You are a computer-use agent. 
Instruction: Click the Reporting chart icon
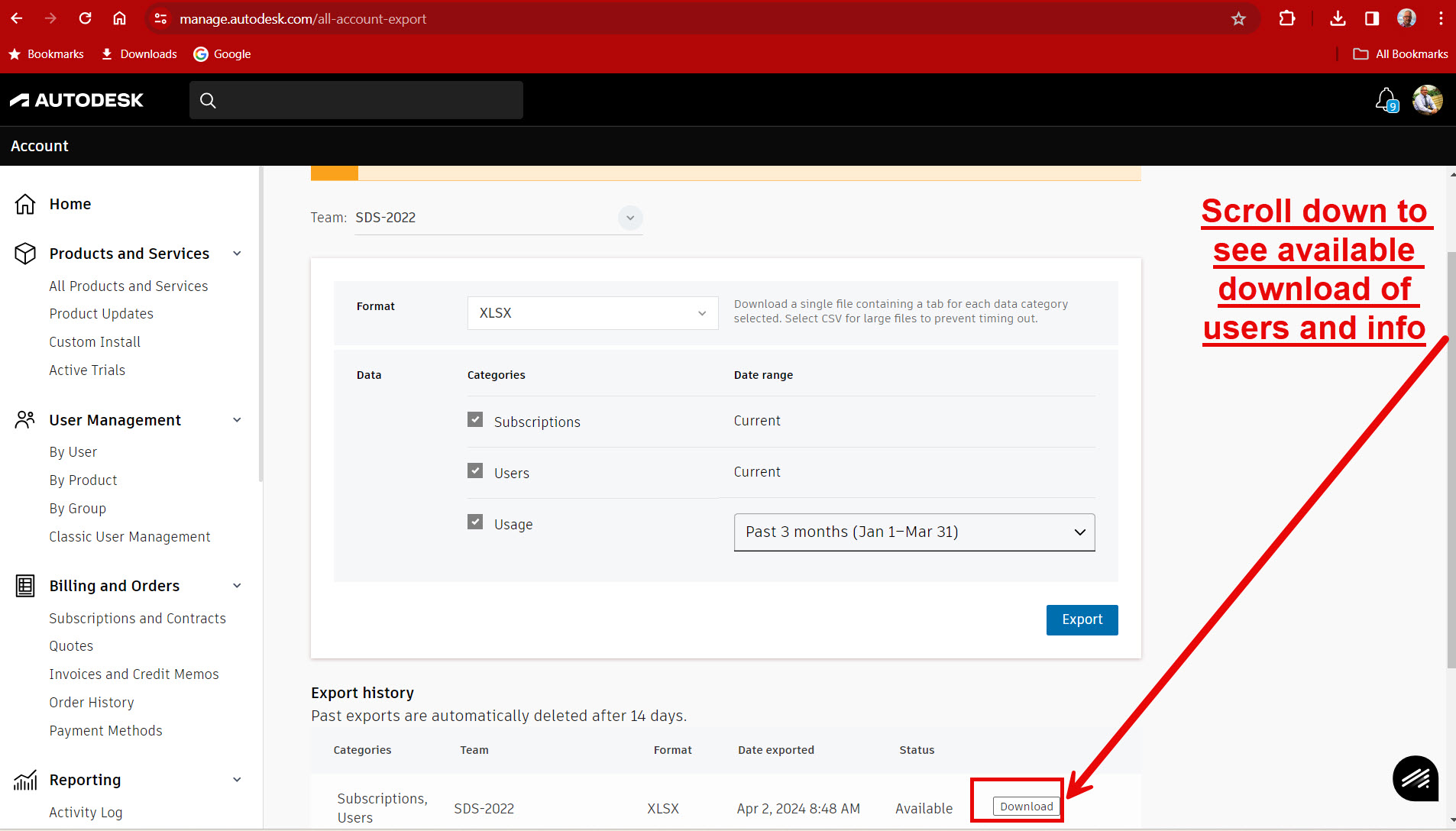[25, 780]
